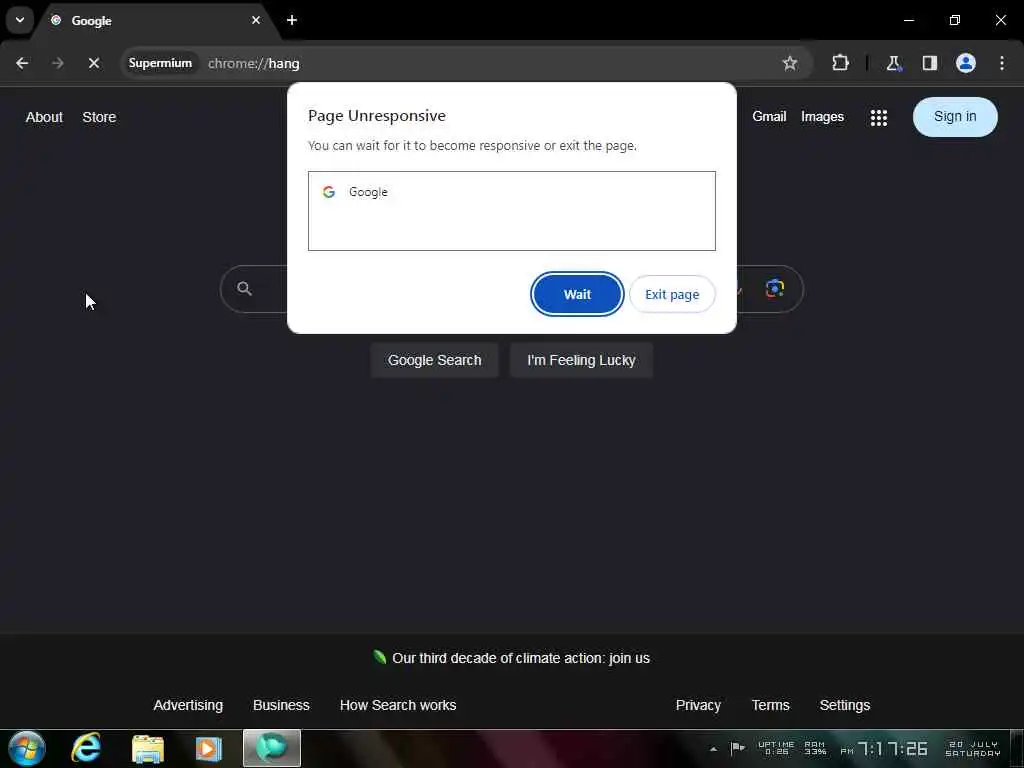This screenshot has height=768, width=1024.
Task: Click the taskbar clock showing 7:17:26
Action: click(x=884, y=749)
